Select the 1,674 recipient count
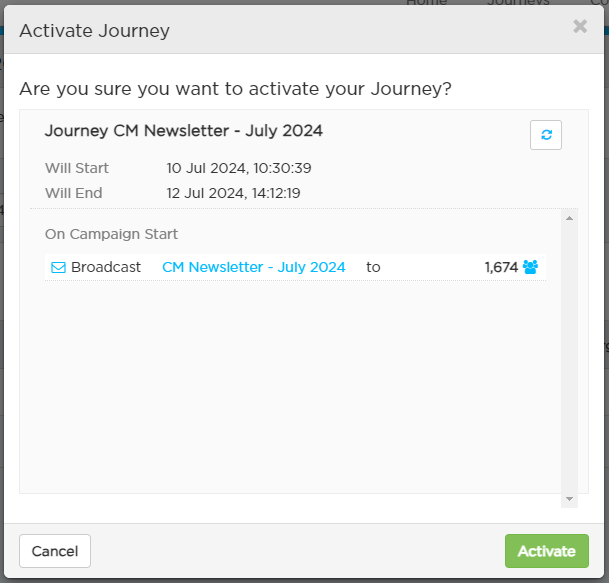Viewport: 609px width, 583px height. pyautogui.click(x=501, y=267)
